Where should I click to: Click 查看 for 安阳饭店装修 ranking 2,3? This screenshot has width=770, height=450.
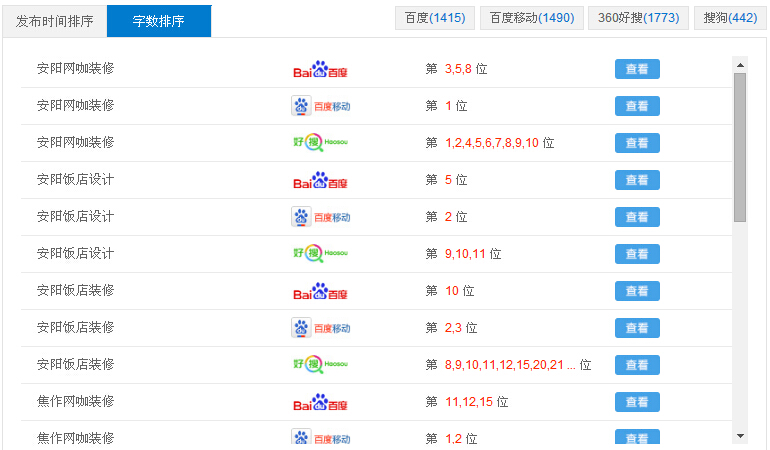[x=637, y=328]
